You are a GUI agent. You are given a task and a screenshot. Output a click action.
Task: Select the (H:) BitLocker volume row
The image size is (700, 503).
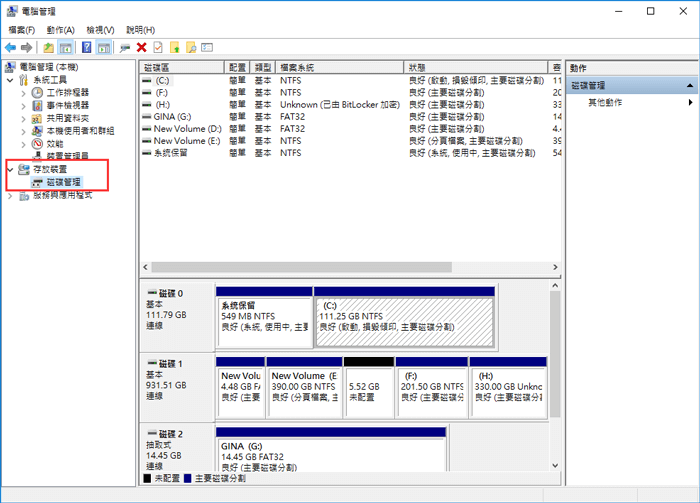(350, 104)
